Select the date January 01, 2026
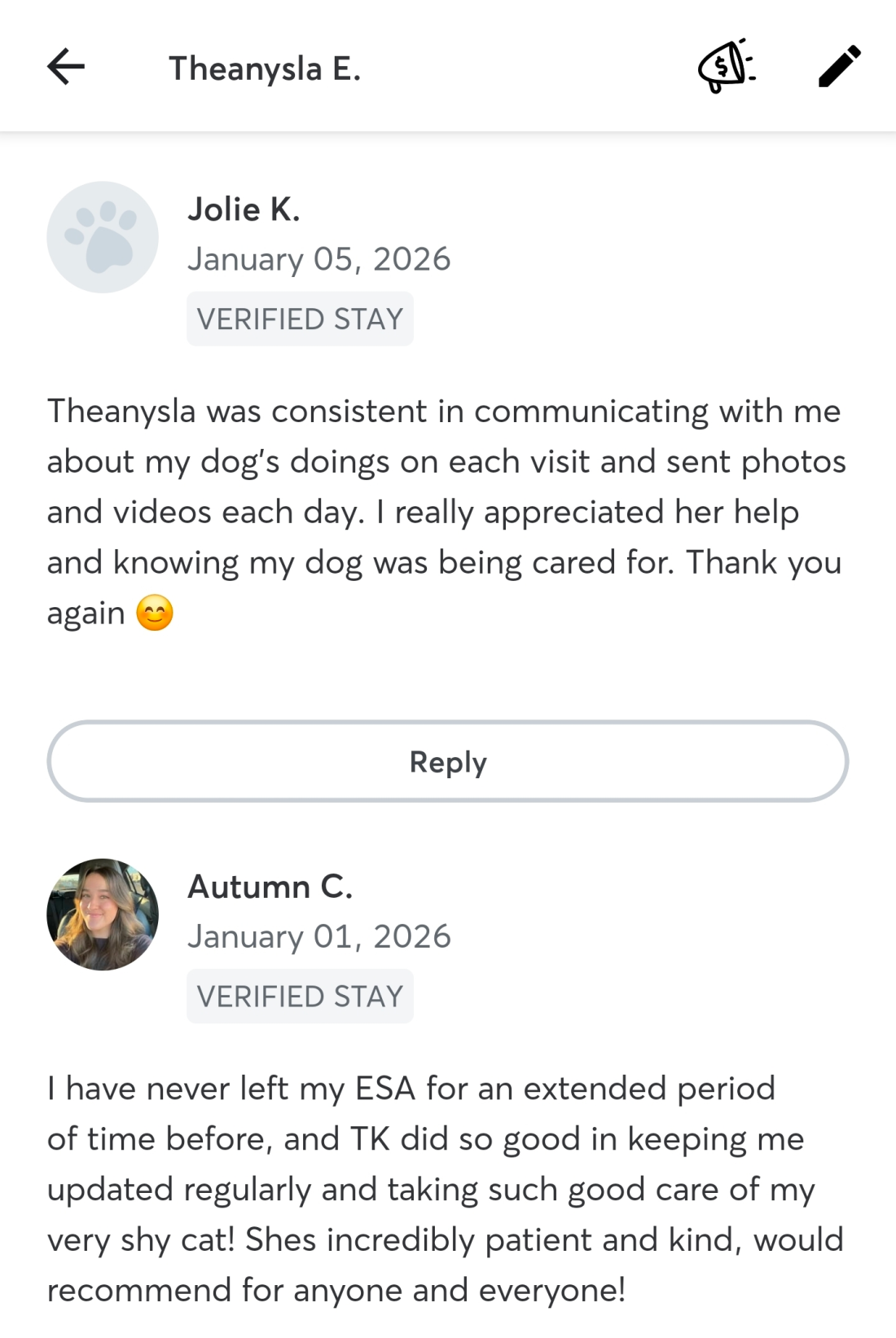The height and width of the screenshot is (1338, 896). [x=318, y=936]
